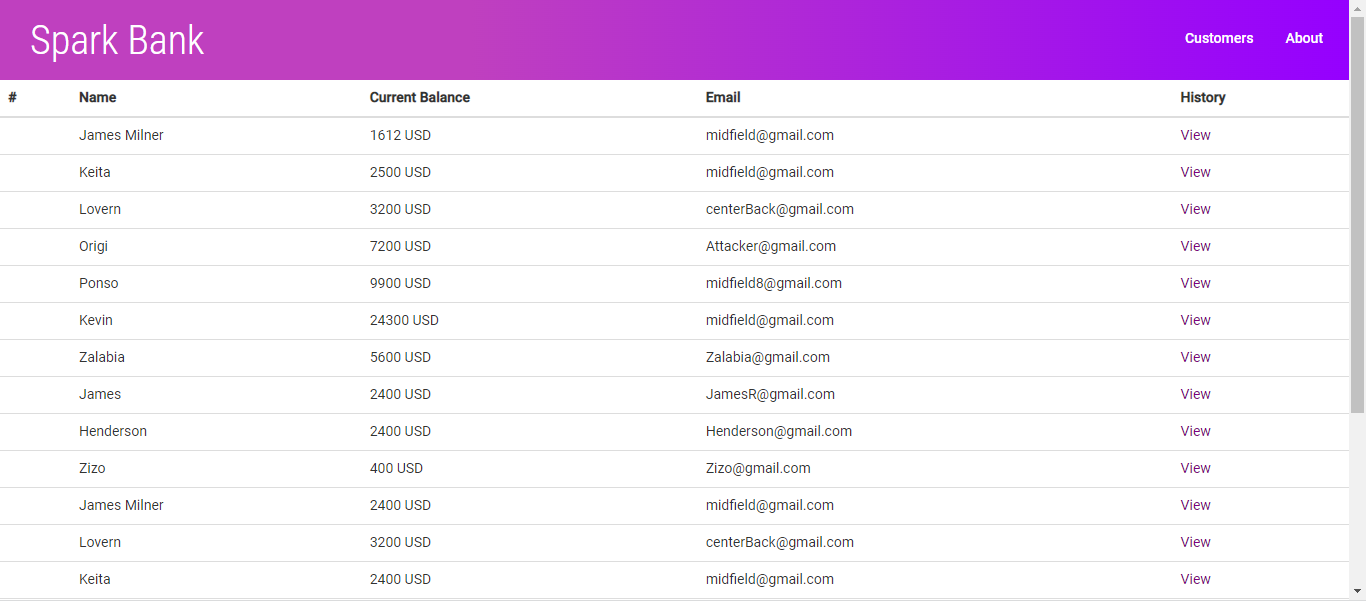This screenshot has width=1366, height=602.
Task: View history for Ponso
Action: coord(1195,283)
